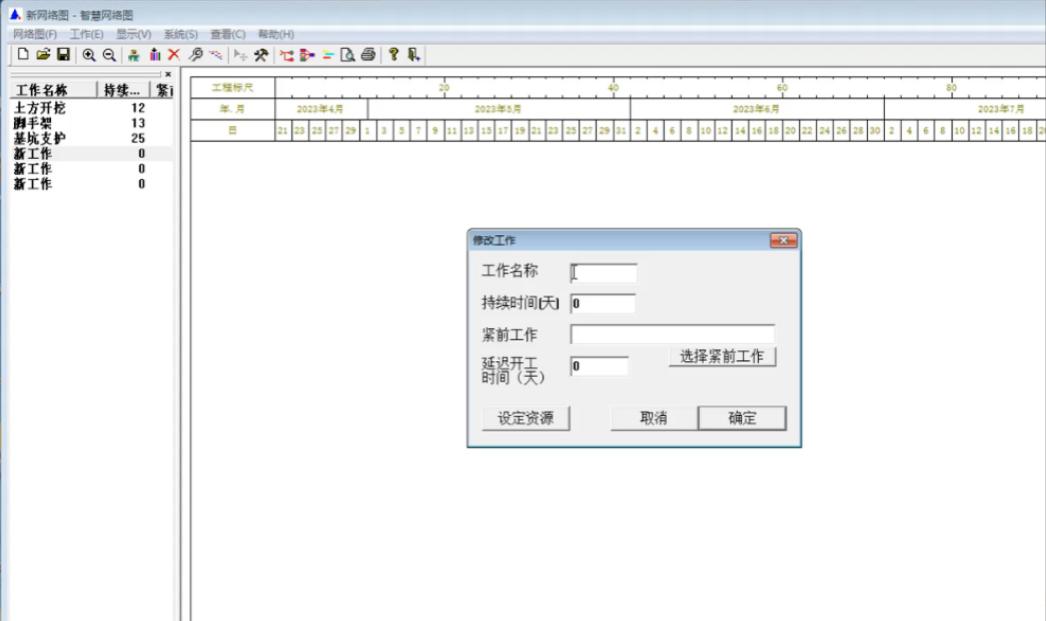The image size is (1046, 621).
Task: Click the printer icon in toolbar
Action: click(x=368, y=55)
